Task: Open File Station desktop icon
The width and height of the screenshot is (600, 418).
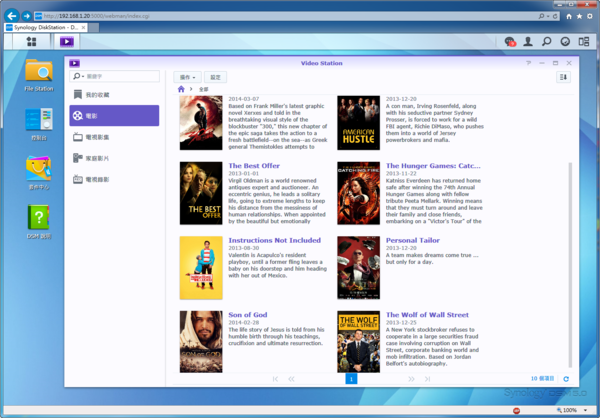Action: (x=38, y=72)
